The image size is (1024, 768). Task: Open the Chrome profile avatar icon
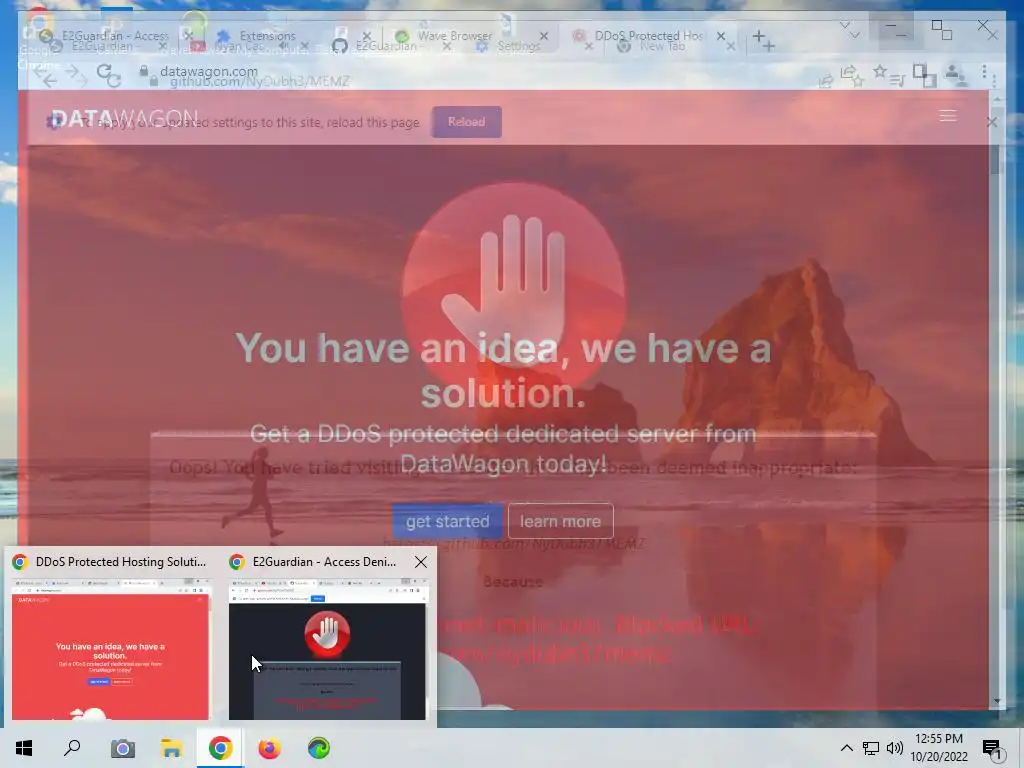click(953, 72)
